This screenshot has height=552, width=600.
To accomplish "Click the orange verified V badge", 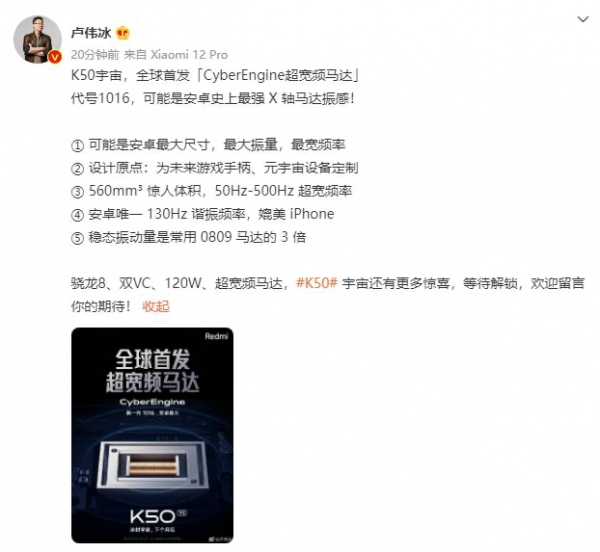I will 55,57.
